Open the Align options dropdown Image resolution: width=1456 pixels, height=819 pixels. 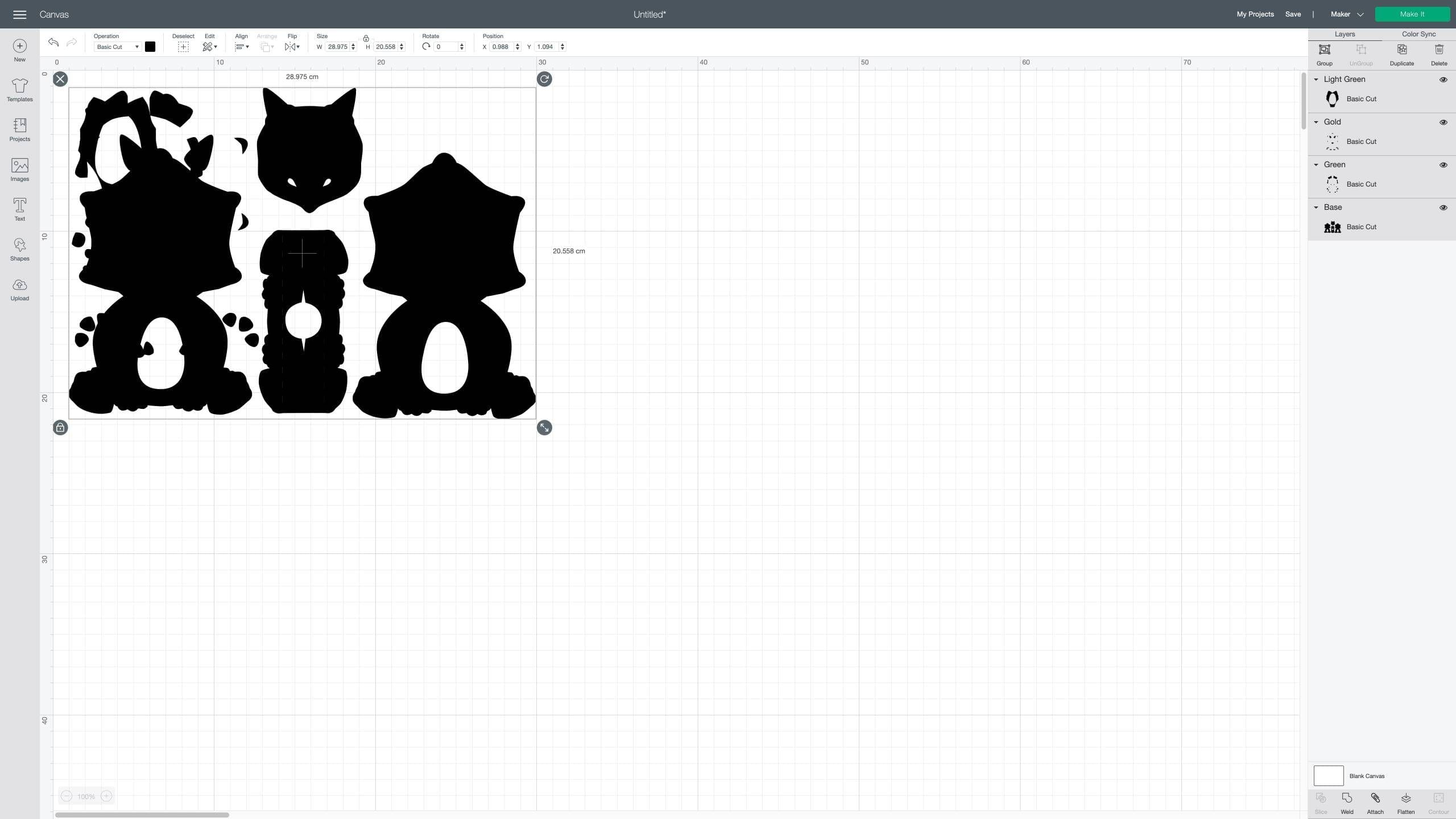tap(242, 47)
